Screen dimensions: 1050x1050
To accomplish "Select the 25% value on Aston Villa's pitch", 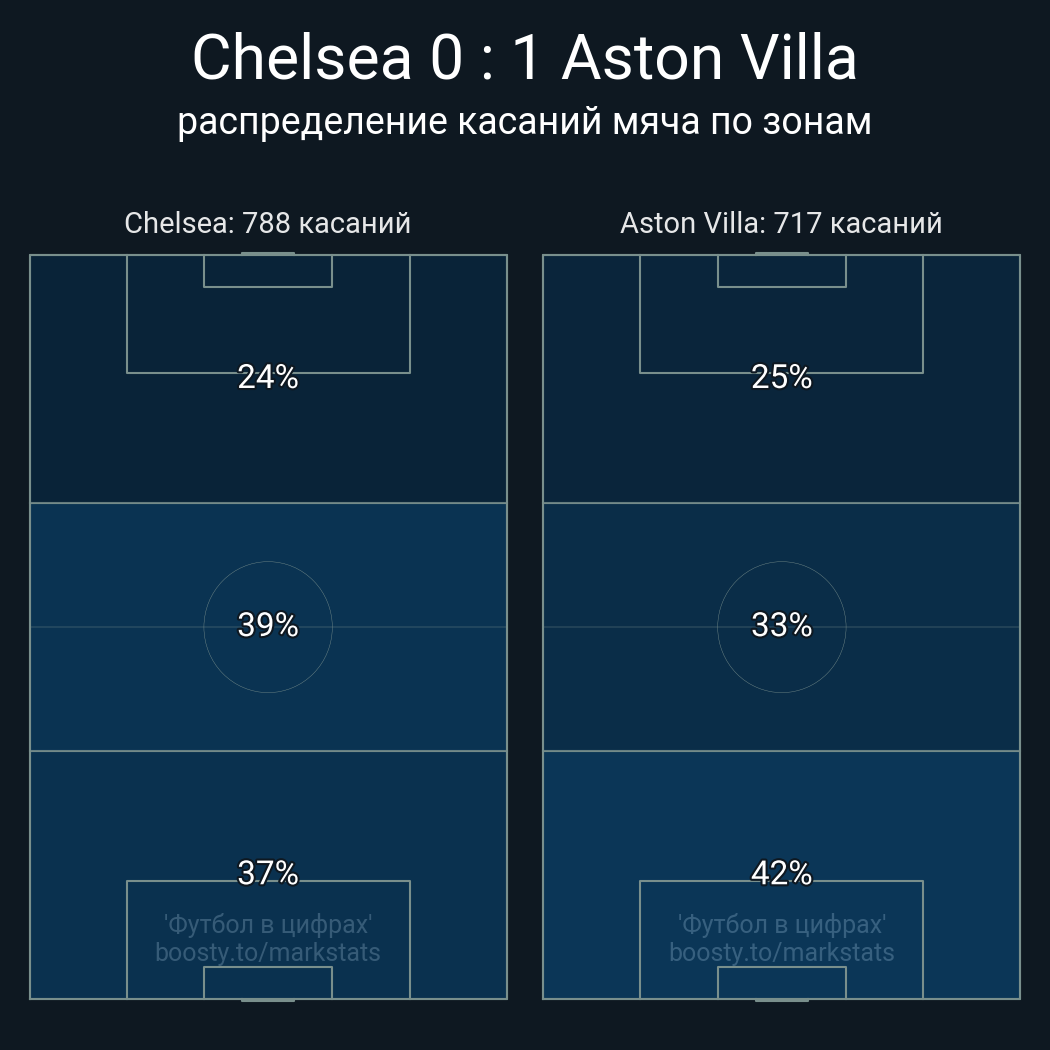I will click(x=781, y=377).
